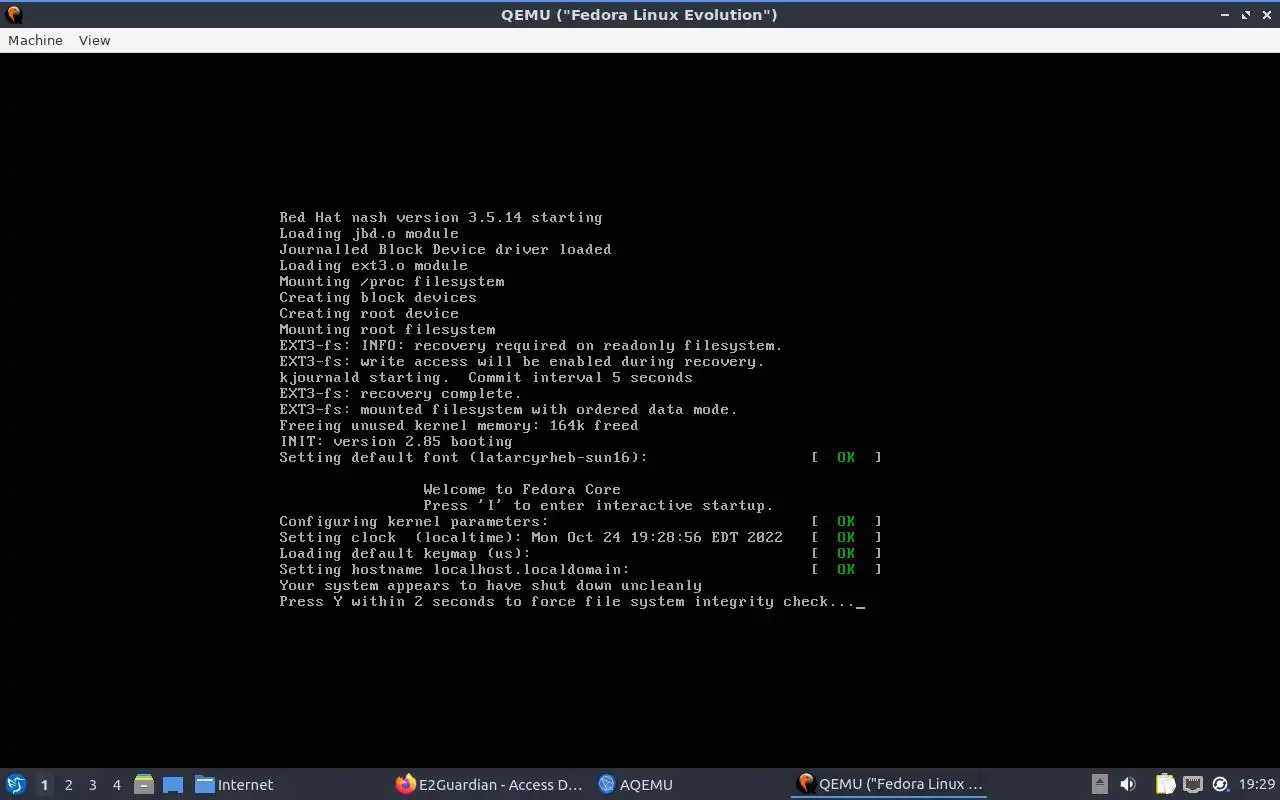1280x800 pixels.
Task: Minimize the QEMU window
Action: 1226,15
